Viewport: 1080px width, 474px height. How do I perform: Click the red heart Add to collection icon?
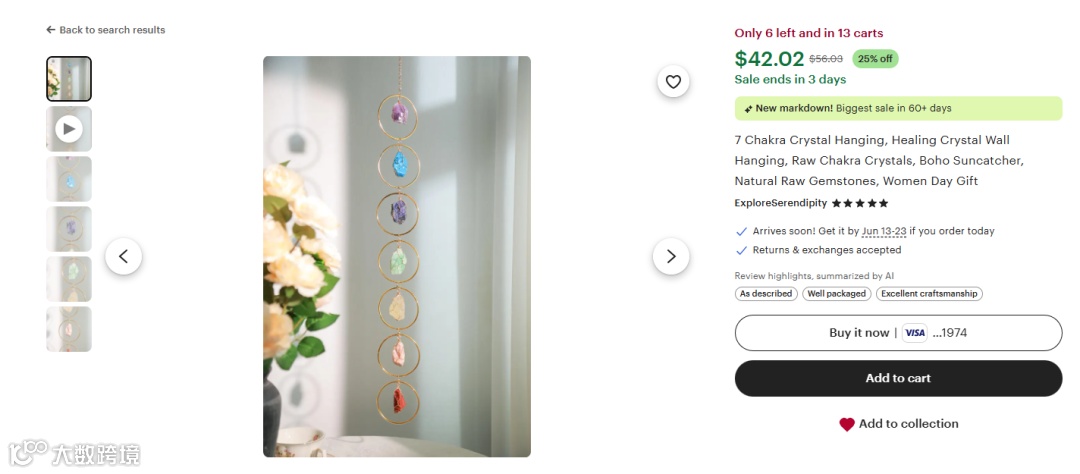click(847, 424)
